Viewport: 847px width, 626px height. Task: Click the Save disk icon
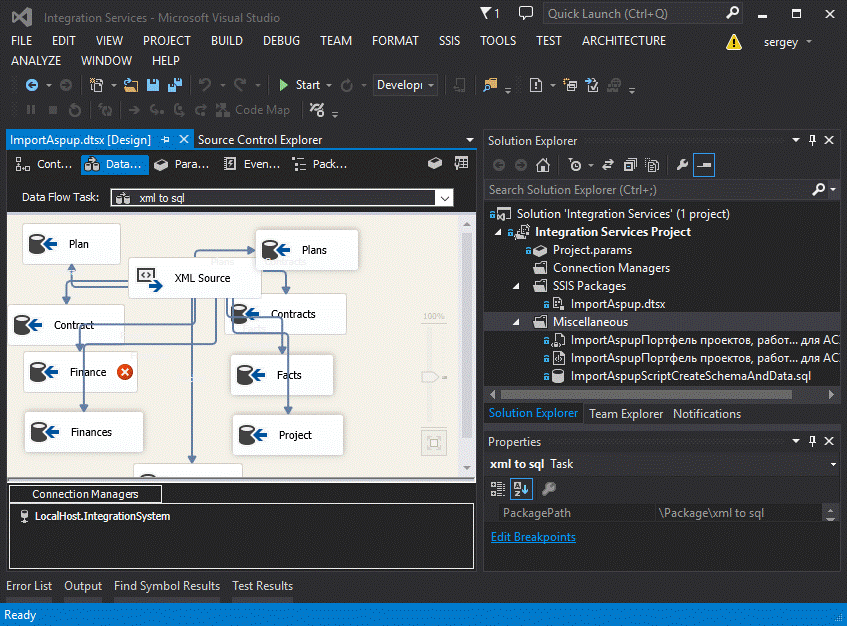point(153,85)
